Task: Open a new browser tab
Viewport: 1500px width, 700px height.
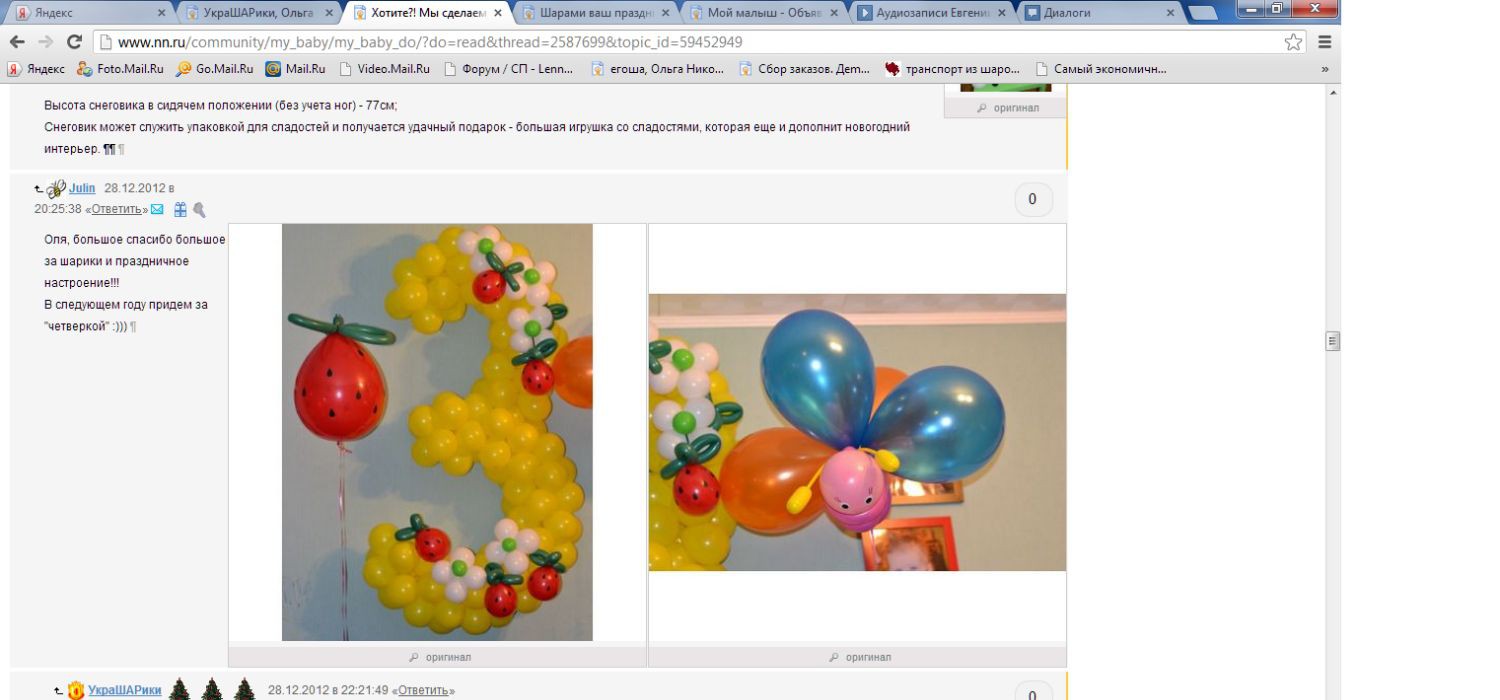Action: (1203, 13)
